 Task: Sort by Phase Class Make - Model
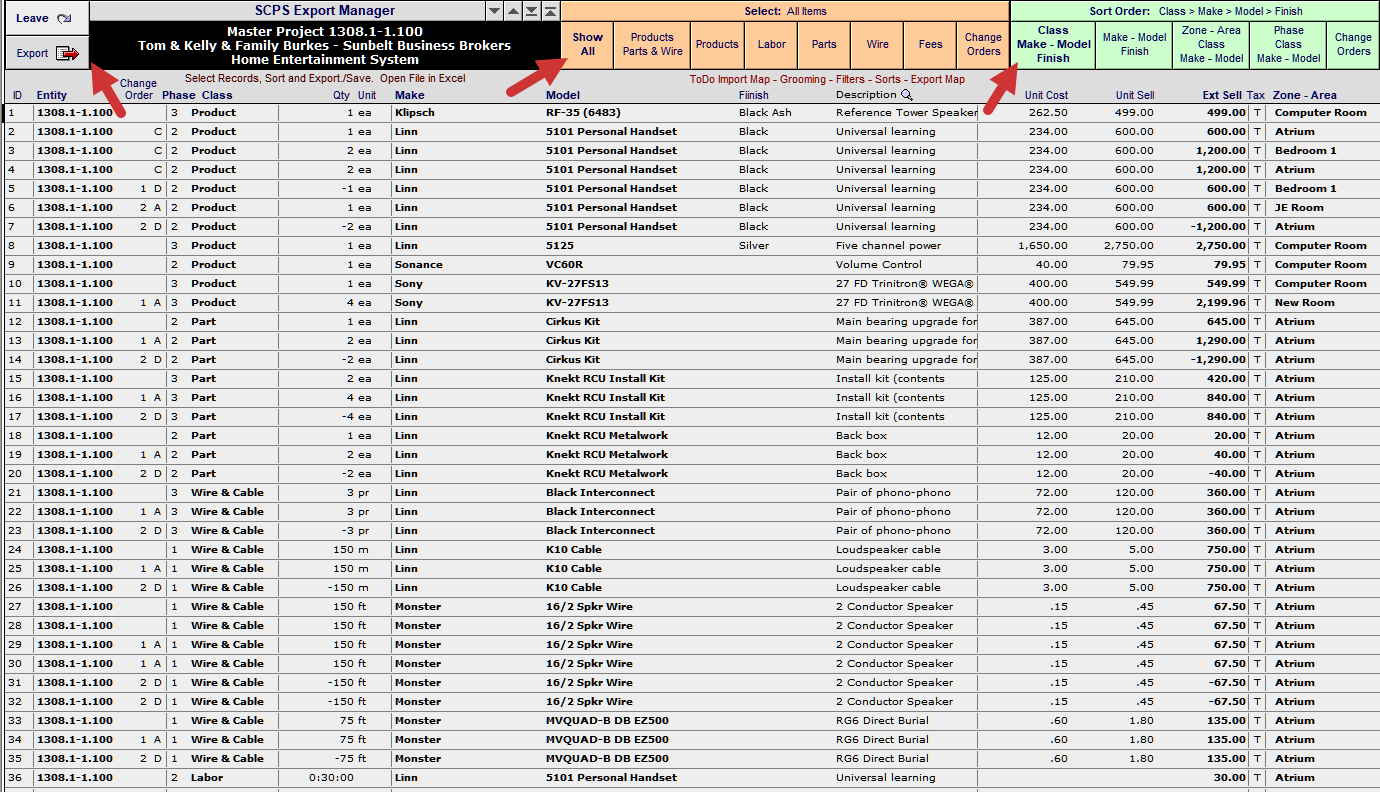1288,44
